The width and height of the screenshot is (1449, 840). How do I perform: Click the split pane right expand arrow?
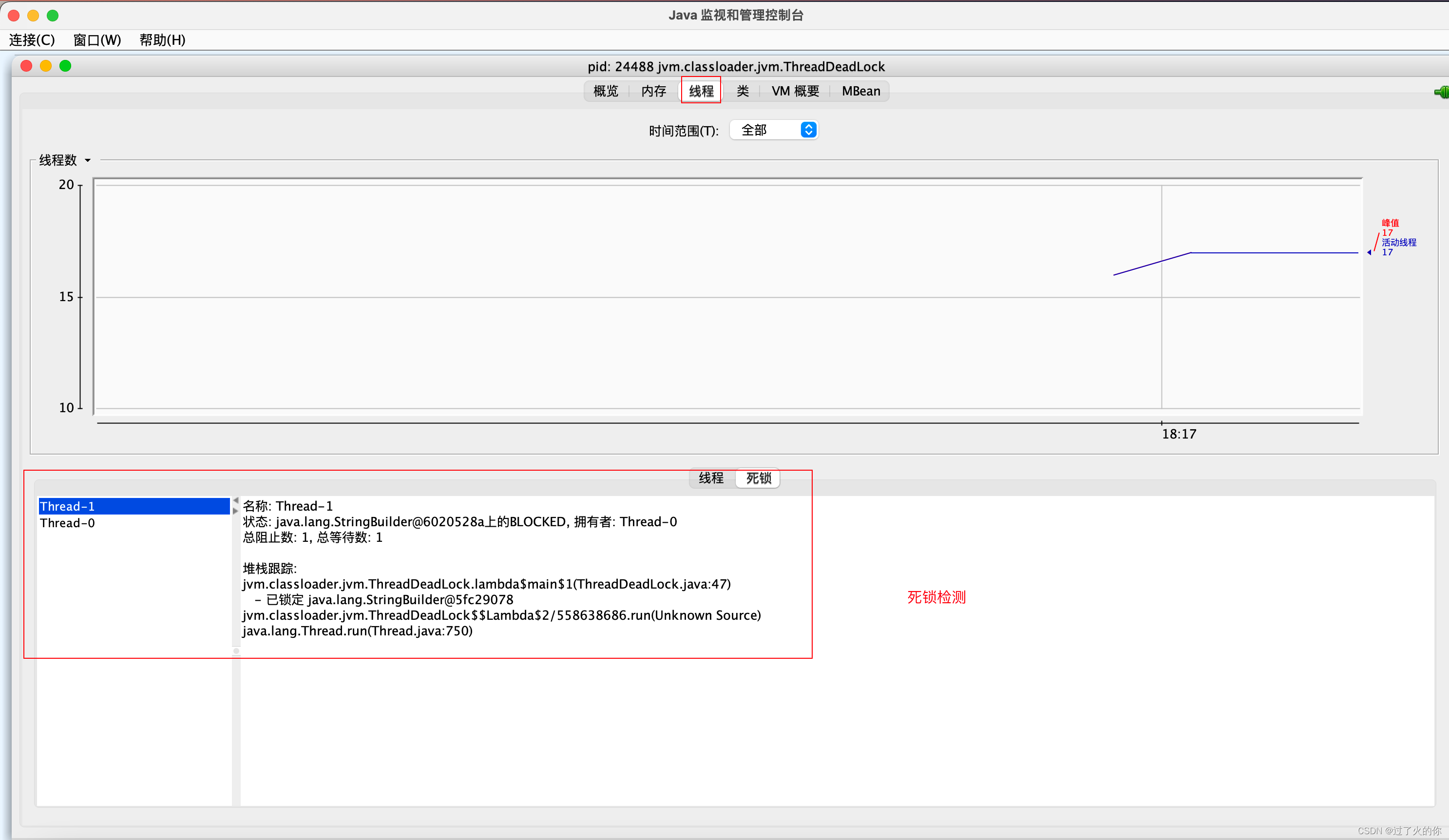(236, 511)
